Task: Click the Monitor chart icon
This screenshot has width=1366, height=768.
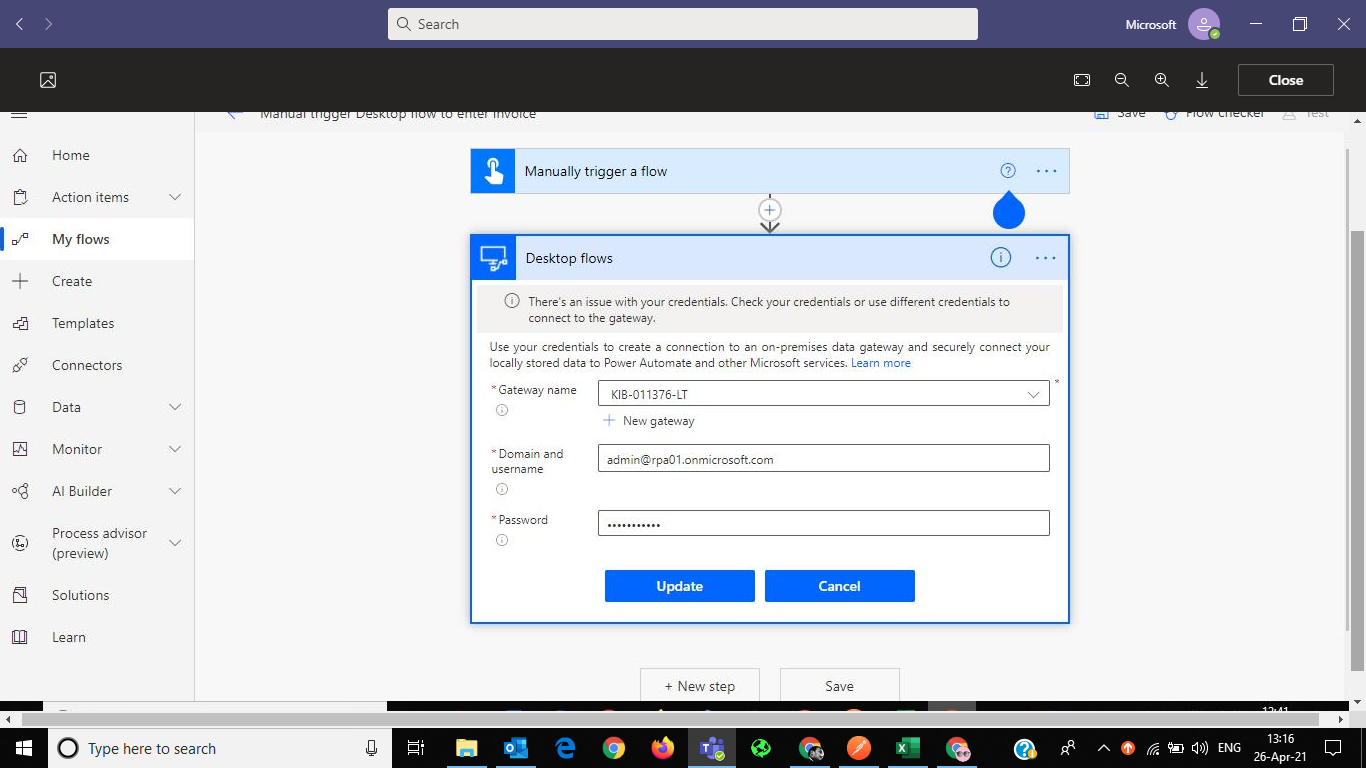Action: [x=19, y=449]
